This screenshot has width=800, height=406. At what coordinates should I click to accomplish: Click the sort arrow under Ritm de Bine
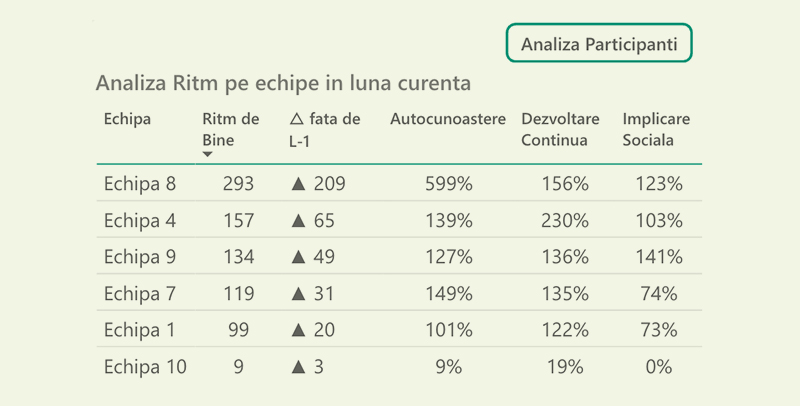click(x=208, y=154)
